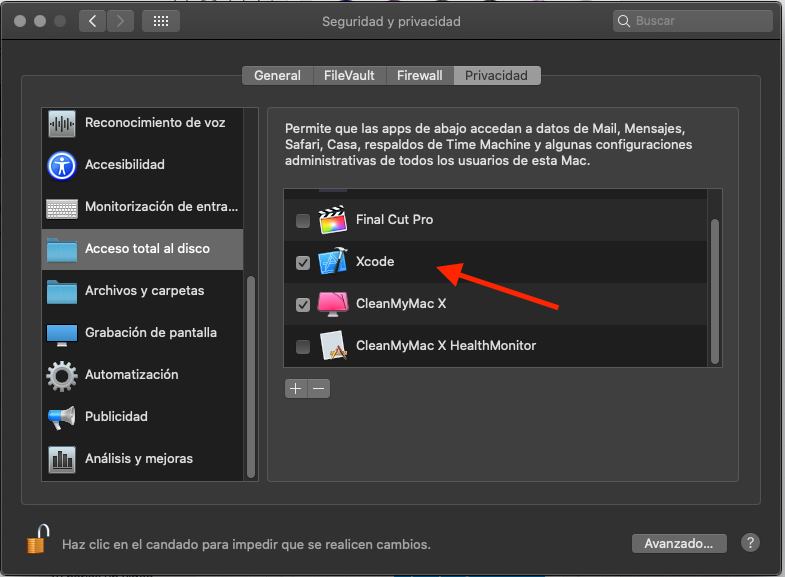Focus the Buscar search field

(x=692, y=21)
